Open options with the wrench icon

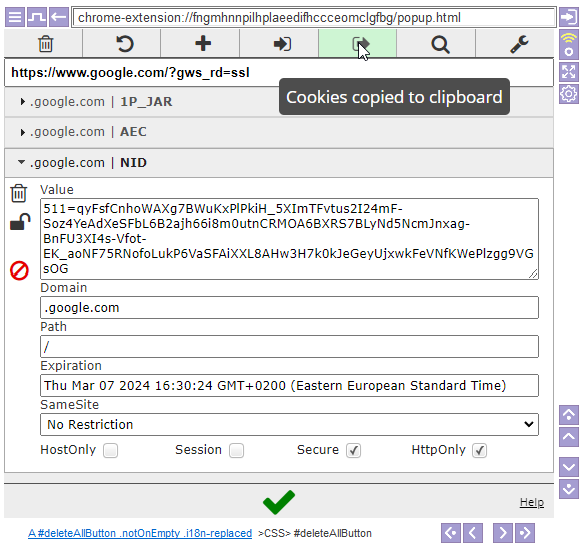(519, 44)
